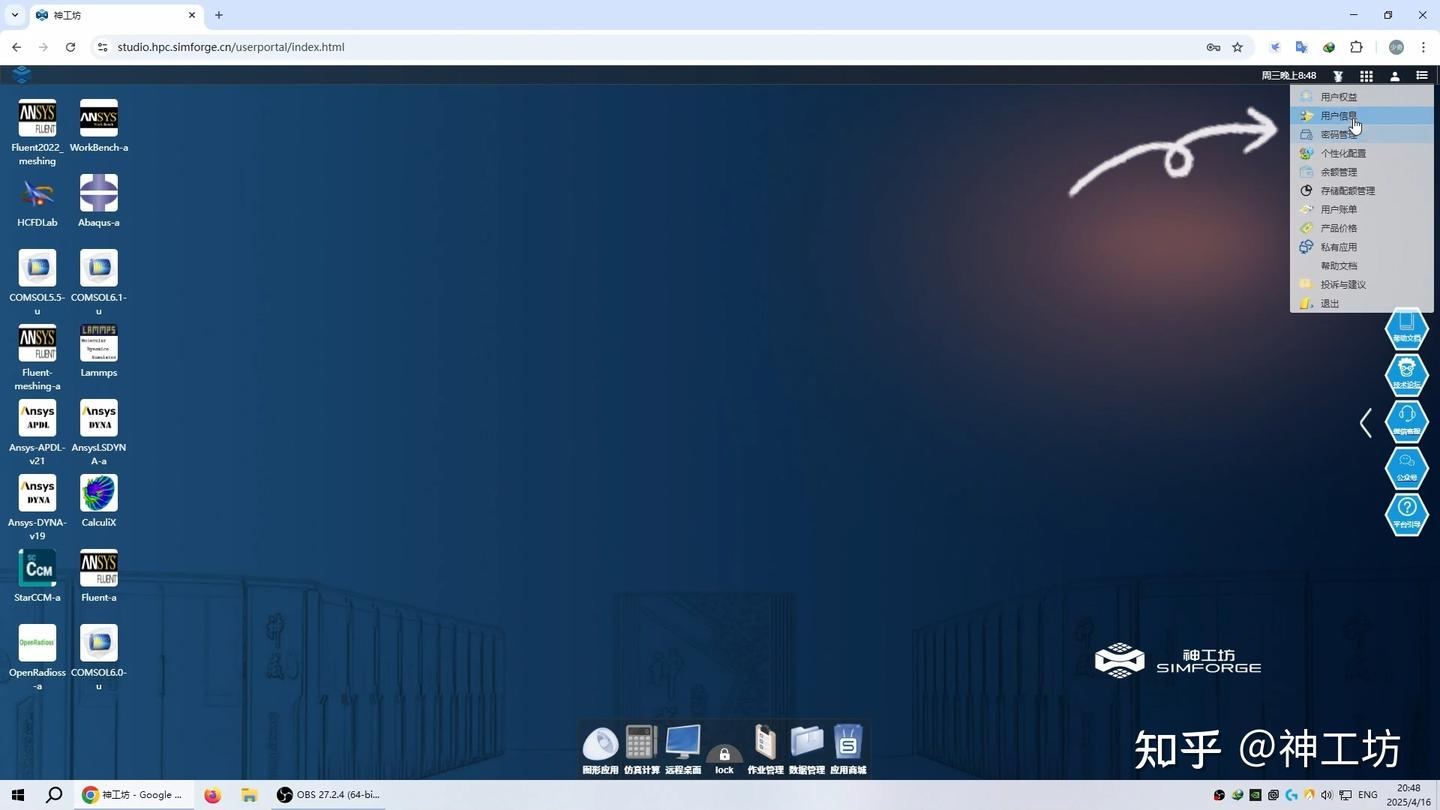Viewport: 1440px width, 810px height.
Task: Open the Ansys-DYNA-v19 icon
Action: (x=37, y=494)
